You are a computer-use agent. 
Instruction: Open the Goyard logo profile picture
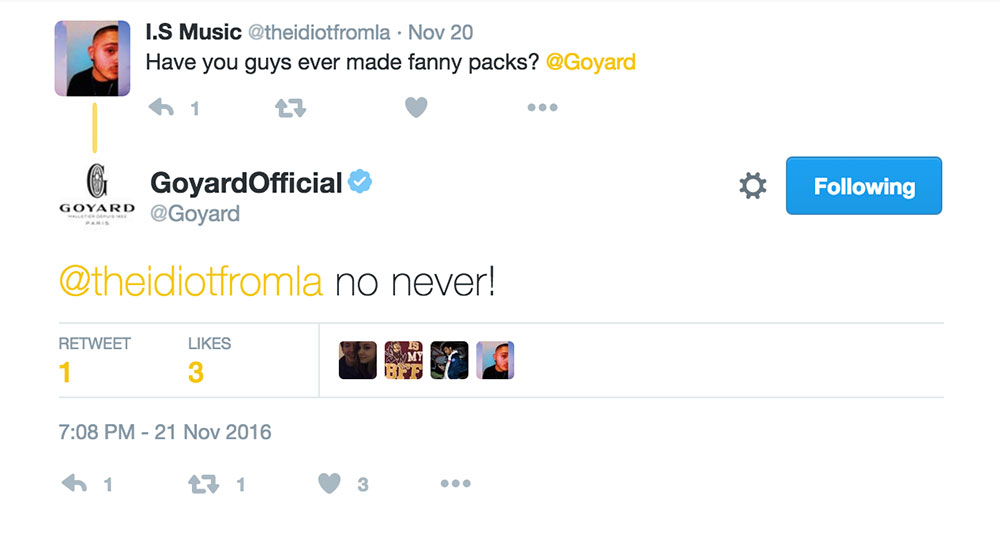pyautogui.click(x=96, y=194)
